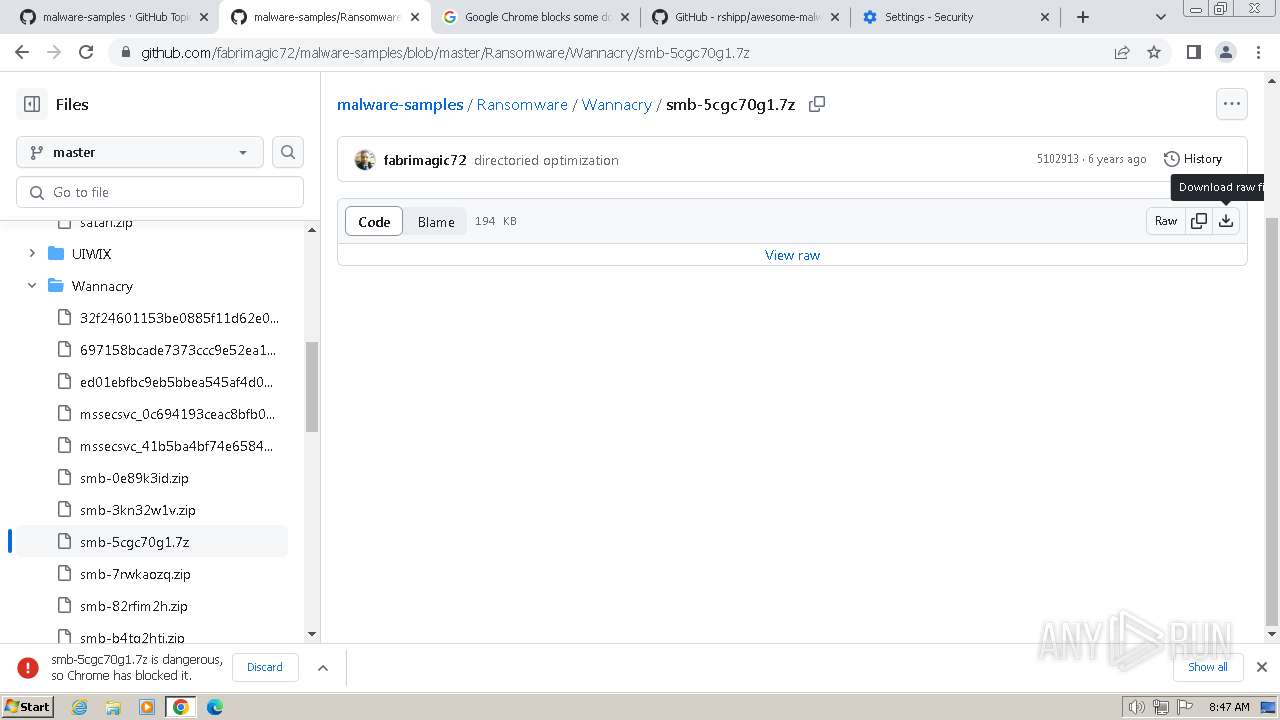This screenshot has width=1280, height=720.
Task: Bookmark this page star
Action: pyautogui.click(x=1154, y=52)
